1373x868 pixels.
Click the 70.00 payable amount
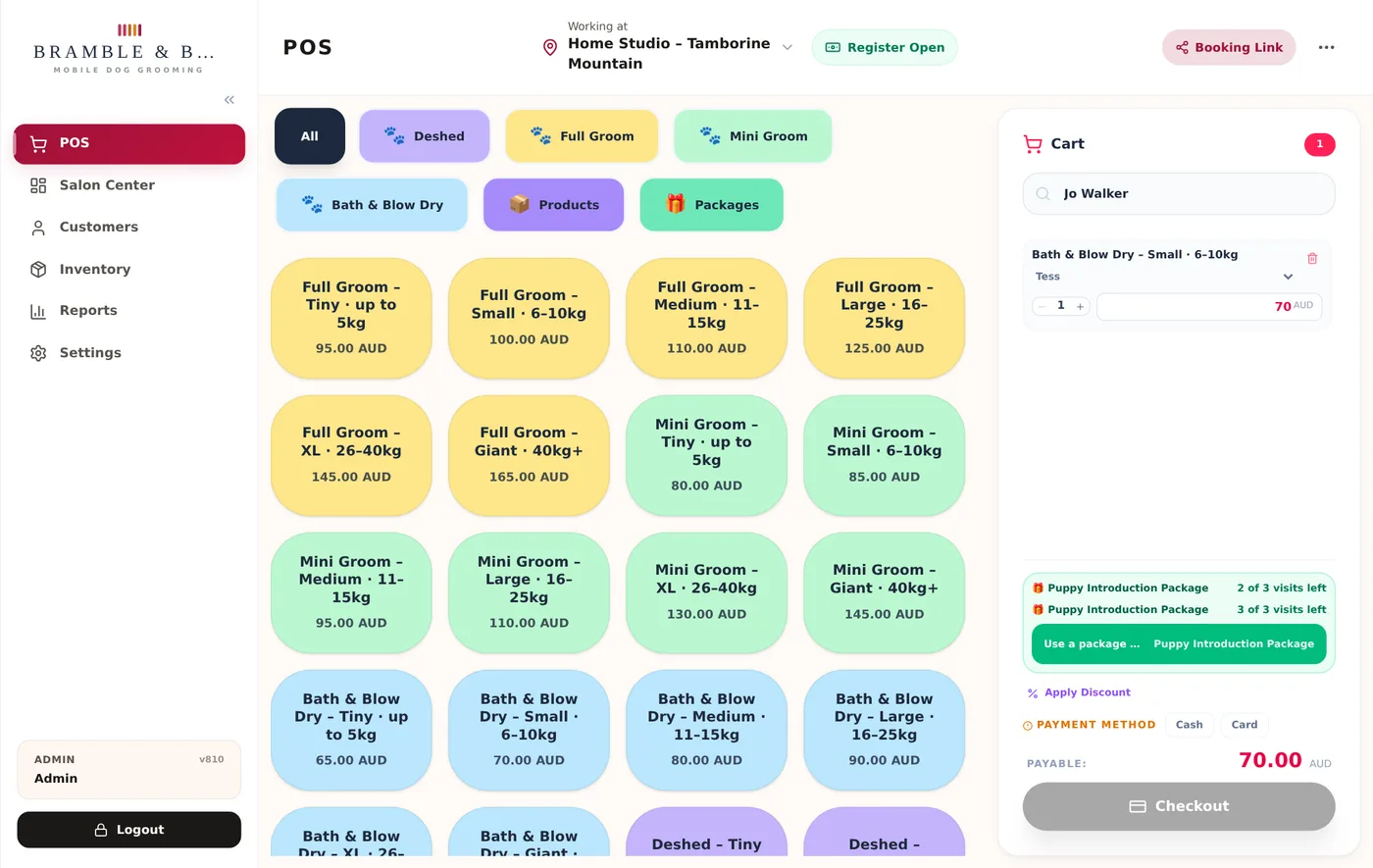[1270, 760]
